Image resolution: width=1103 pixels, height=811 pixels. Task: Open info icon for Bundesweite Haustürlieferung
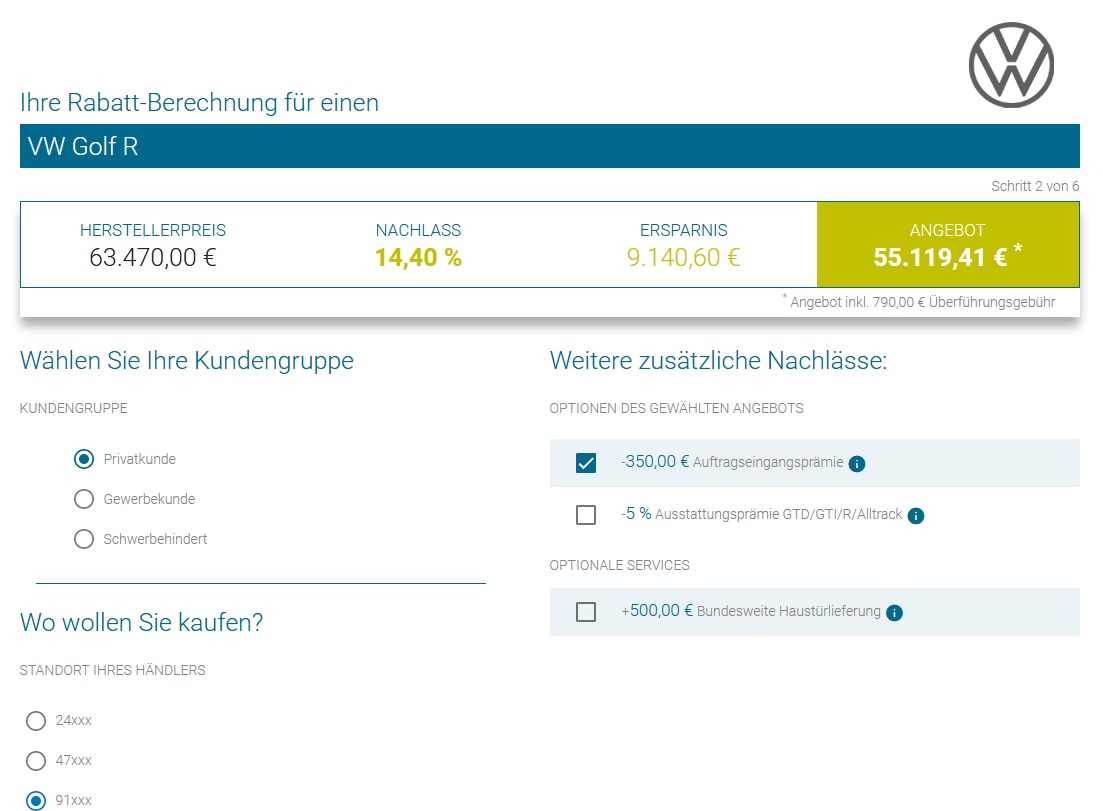(x=894, y=613)
